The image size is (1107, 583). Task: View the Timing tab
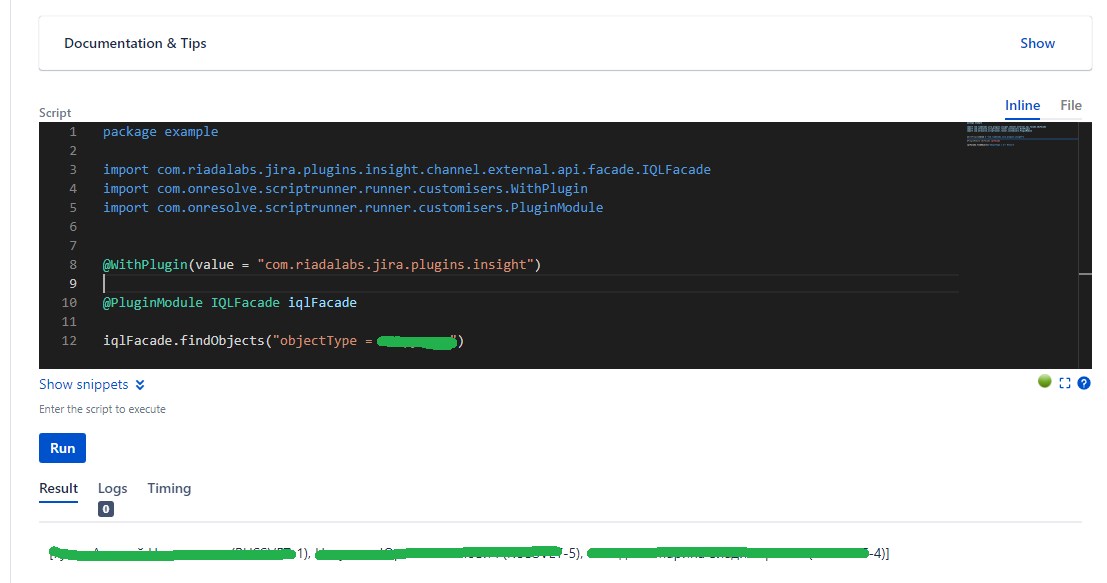168,488
